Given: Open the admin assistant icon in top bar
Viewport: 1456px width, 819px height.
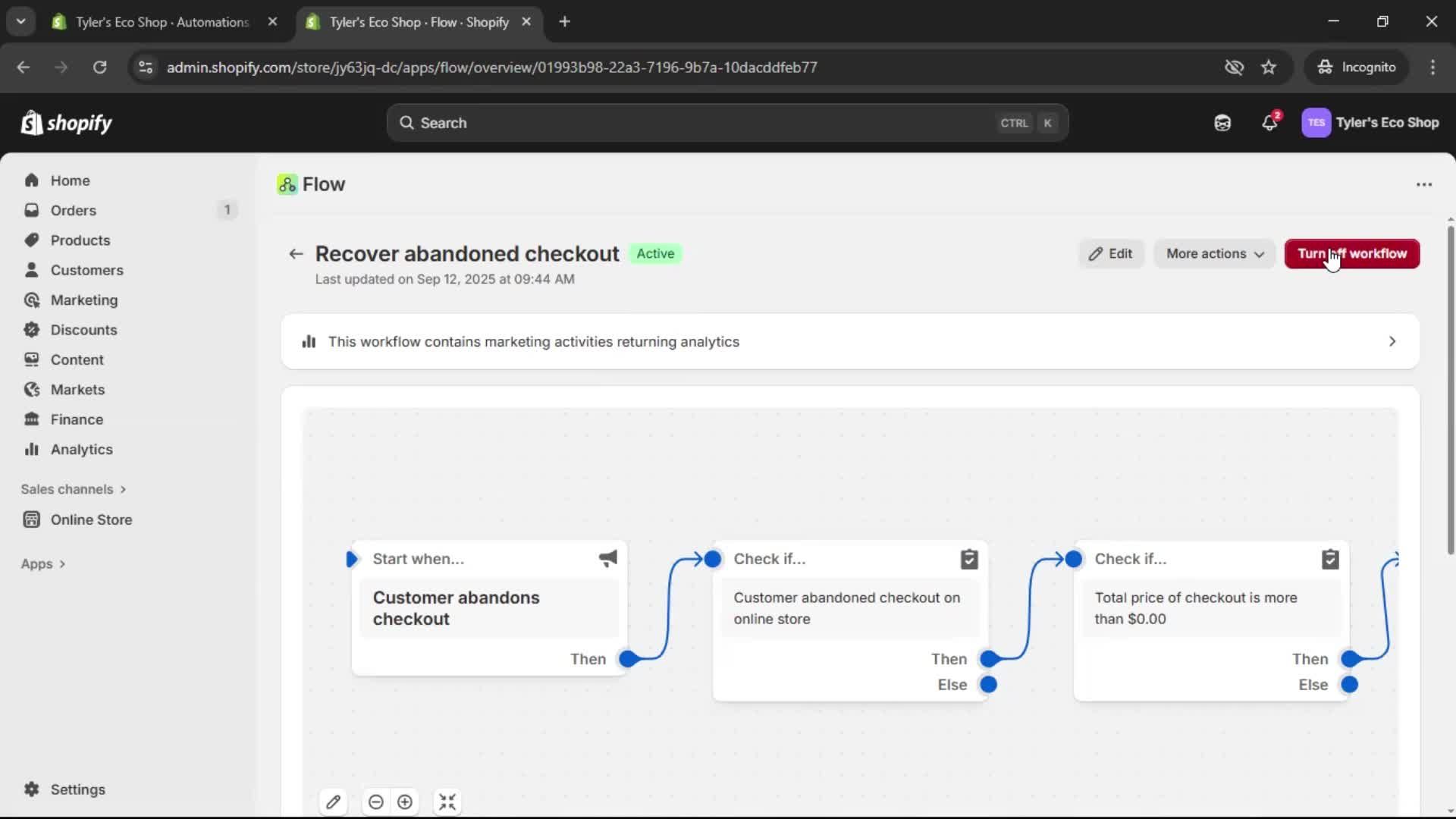Looking at the screenshot, I should (x=1222, y=122).
